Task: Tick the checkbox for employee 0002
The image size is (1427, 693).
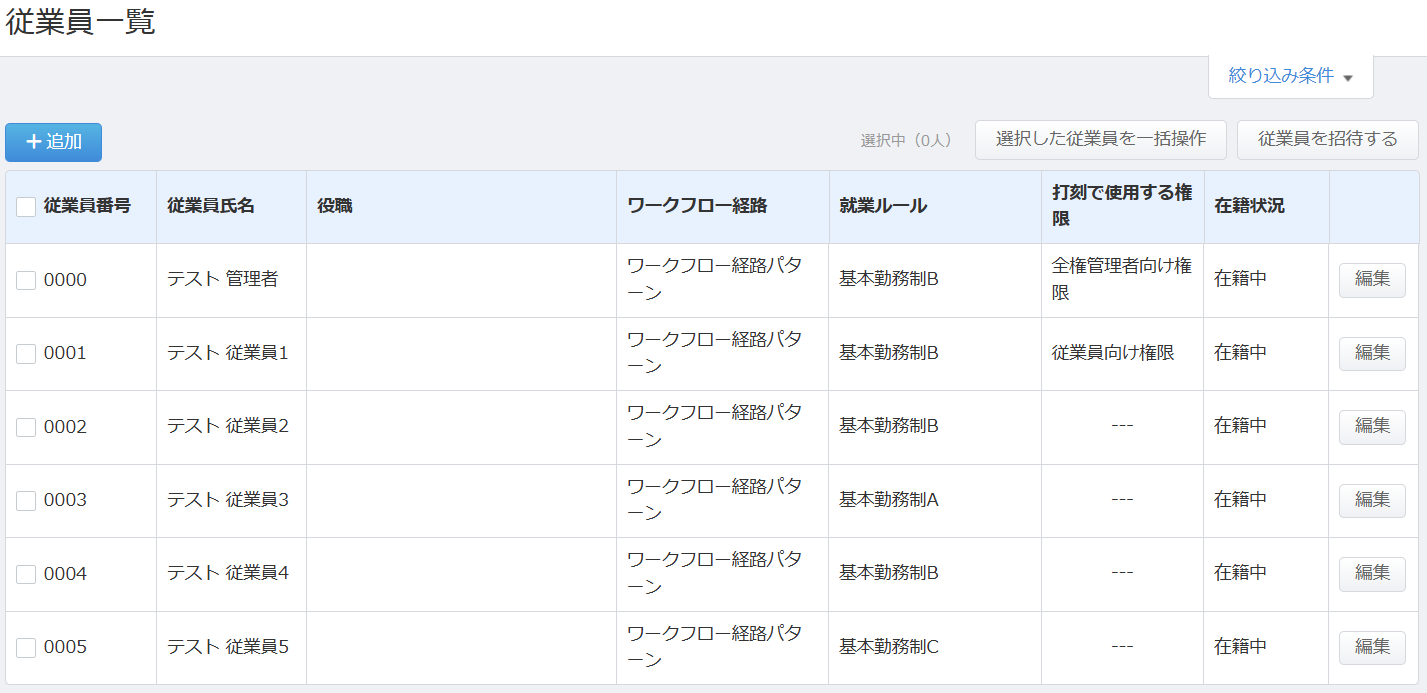Action: (x=26, y=428)
